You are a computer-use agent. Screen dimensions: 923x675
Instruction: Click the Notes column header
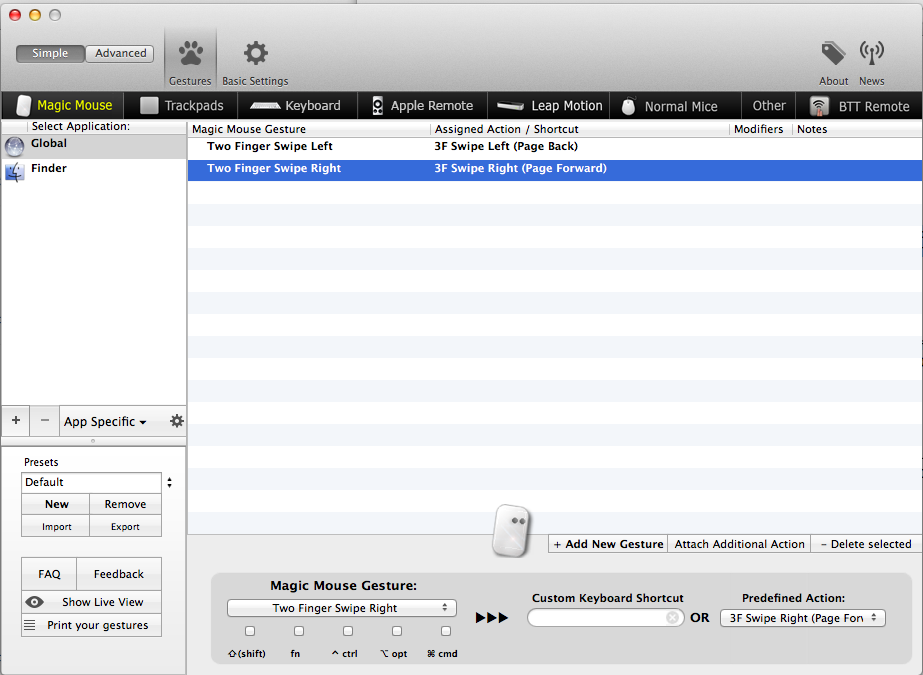(x=857, y=129)
